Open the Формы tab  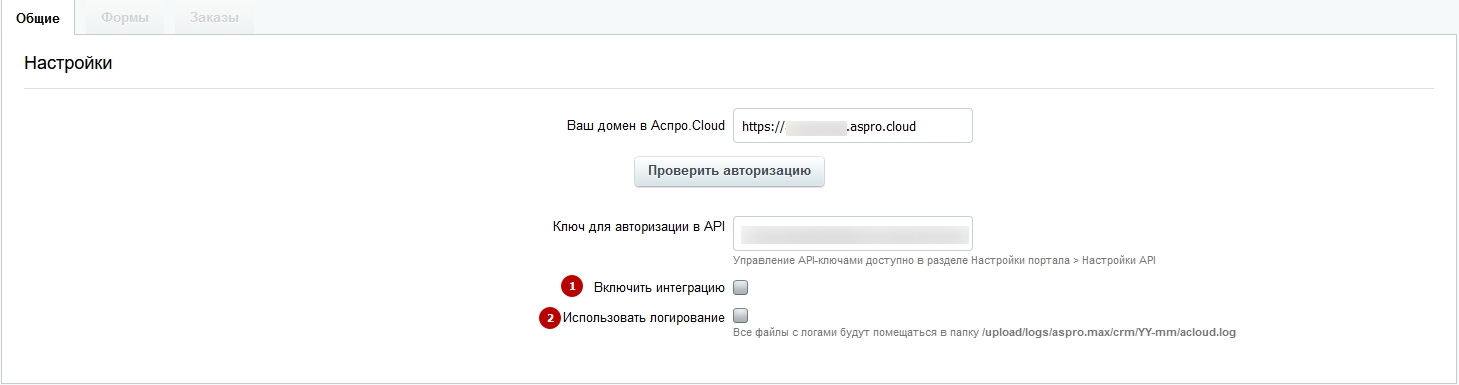pyautogui.click(x=125, y=18)
